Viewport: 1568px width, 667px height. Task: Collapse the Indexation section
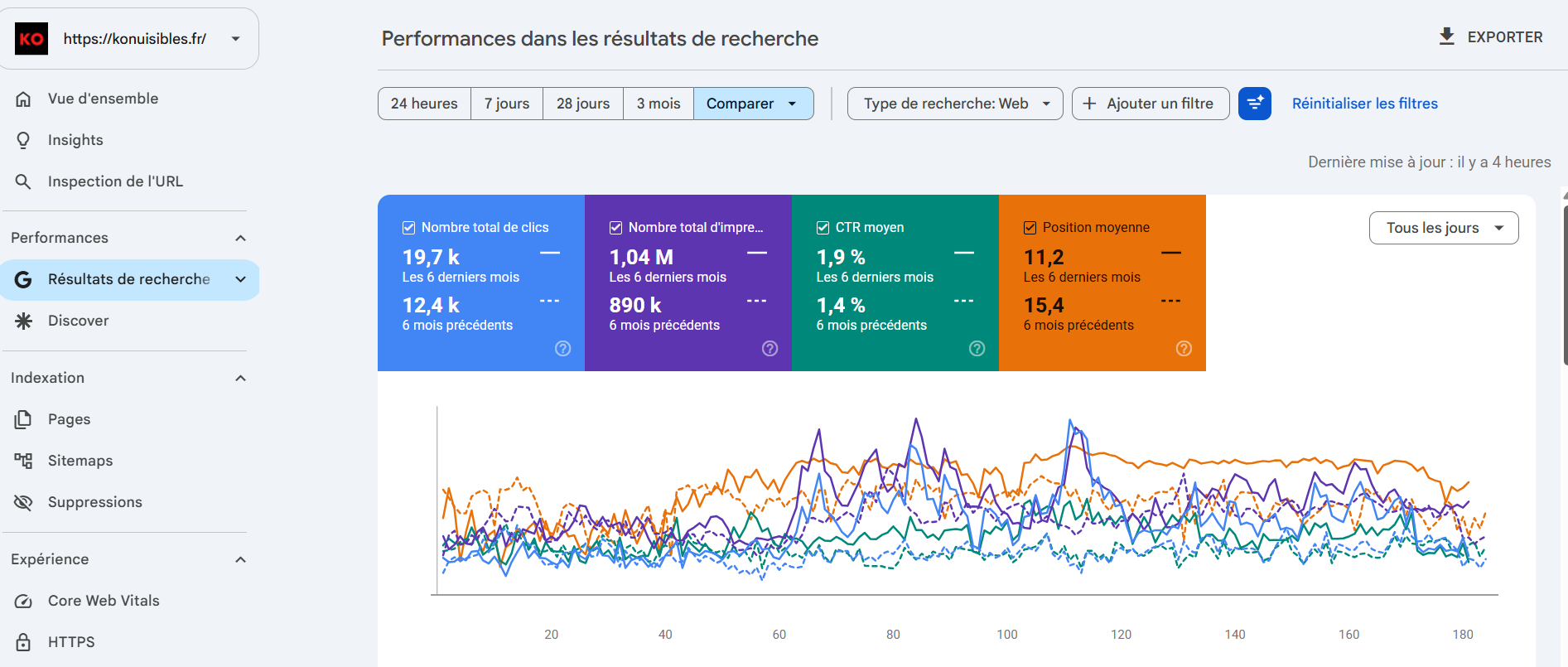(x=240, y=378)
